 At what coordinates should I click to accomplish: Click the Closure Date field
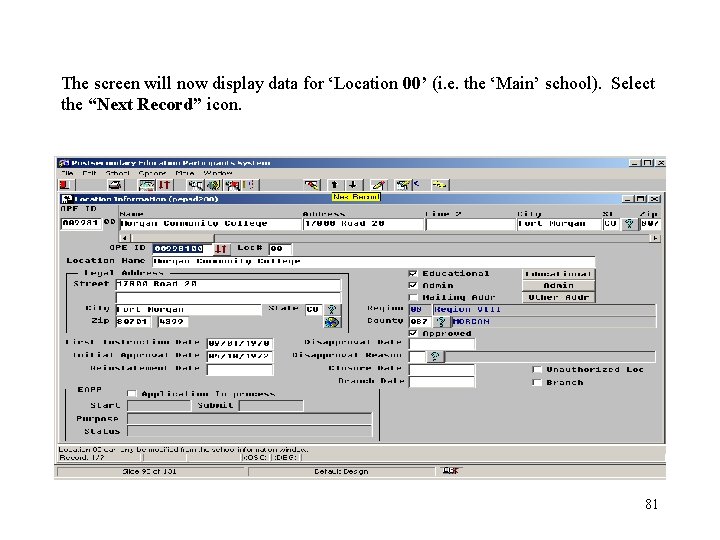point(442,369)
